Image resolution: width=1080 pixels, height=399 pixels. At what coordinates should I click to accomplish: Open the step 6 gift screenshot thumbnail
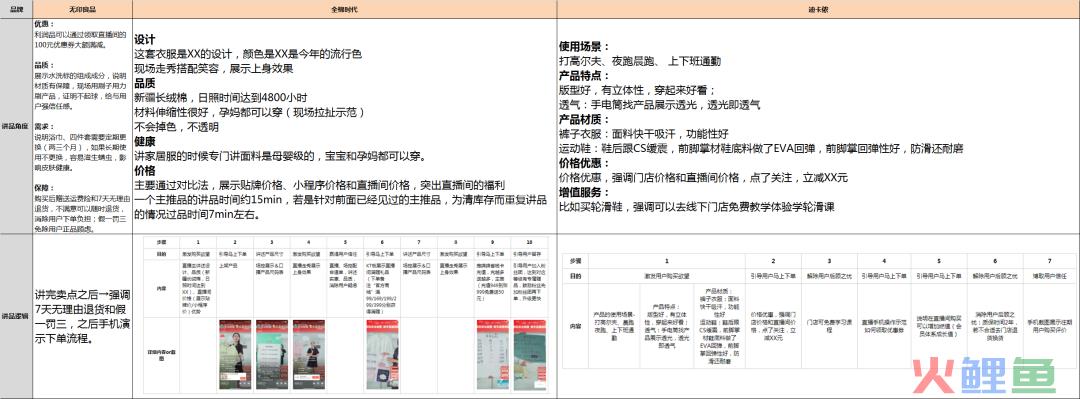click(x=382, y=356)
